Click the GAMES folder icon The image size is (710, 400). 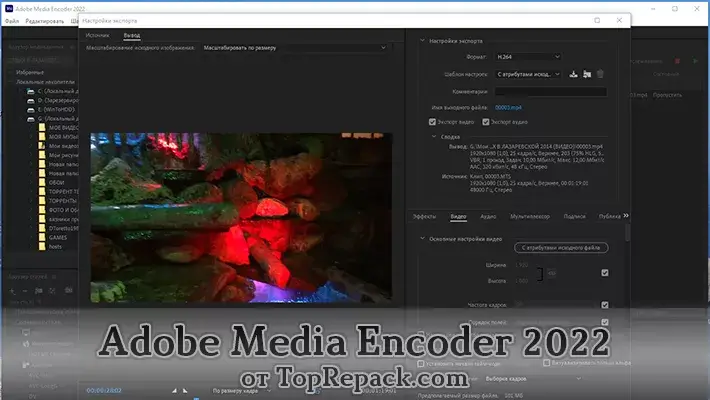pos(42,237)
